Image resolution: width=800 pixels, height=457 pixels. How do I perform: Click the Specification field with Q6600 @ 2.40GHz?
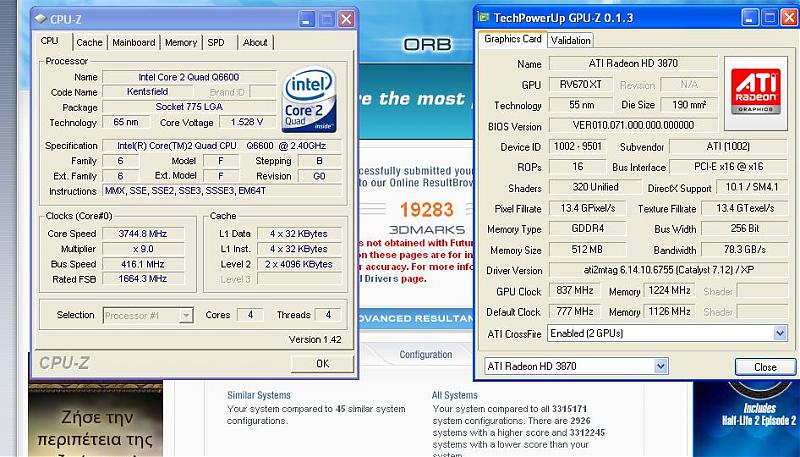(x=222, y=146)
